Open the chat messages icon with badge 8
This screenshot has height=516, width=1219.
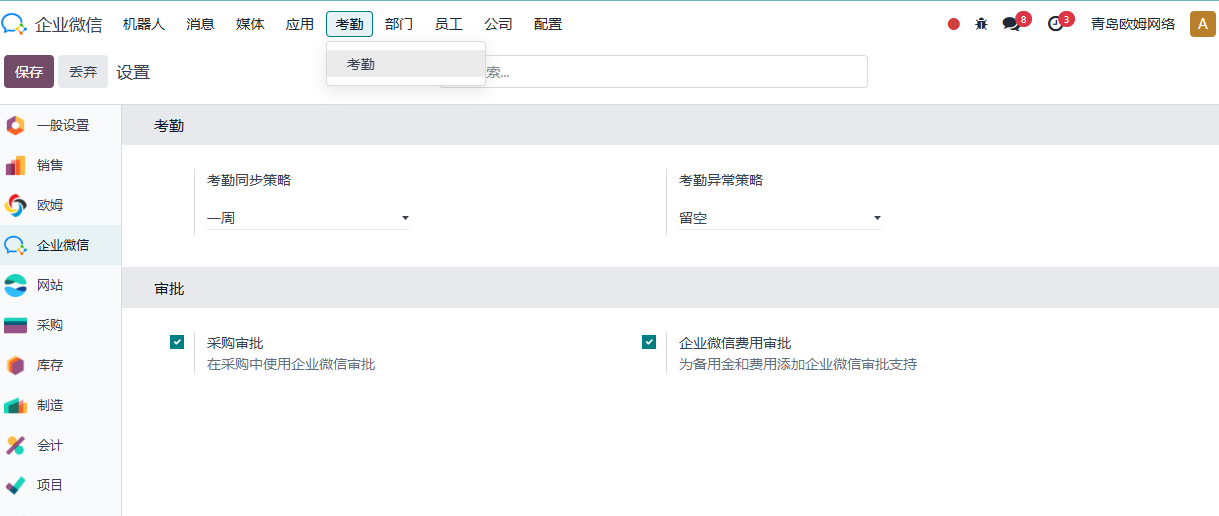point(1011,24)
